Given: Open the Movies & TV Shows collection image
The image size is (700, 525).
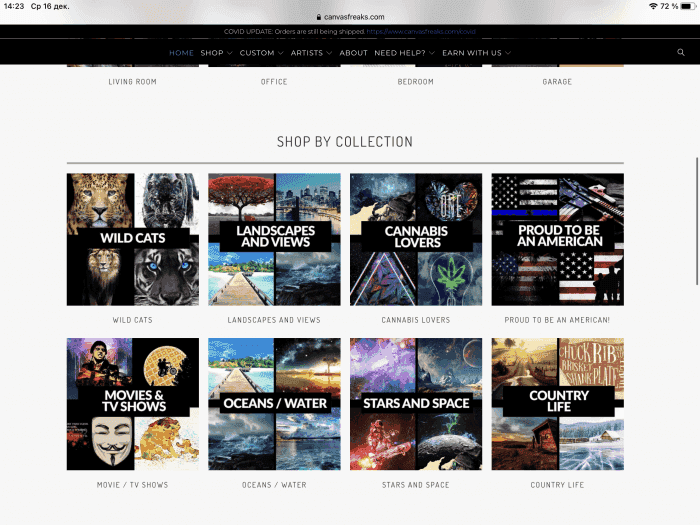Looking at the screenshot, I should [x=132, y=404].
